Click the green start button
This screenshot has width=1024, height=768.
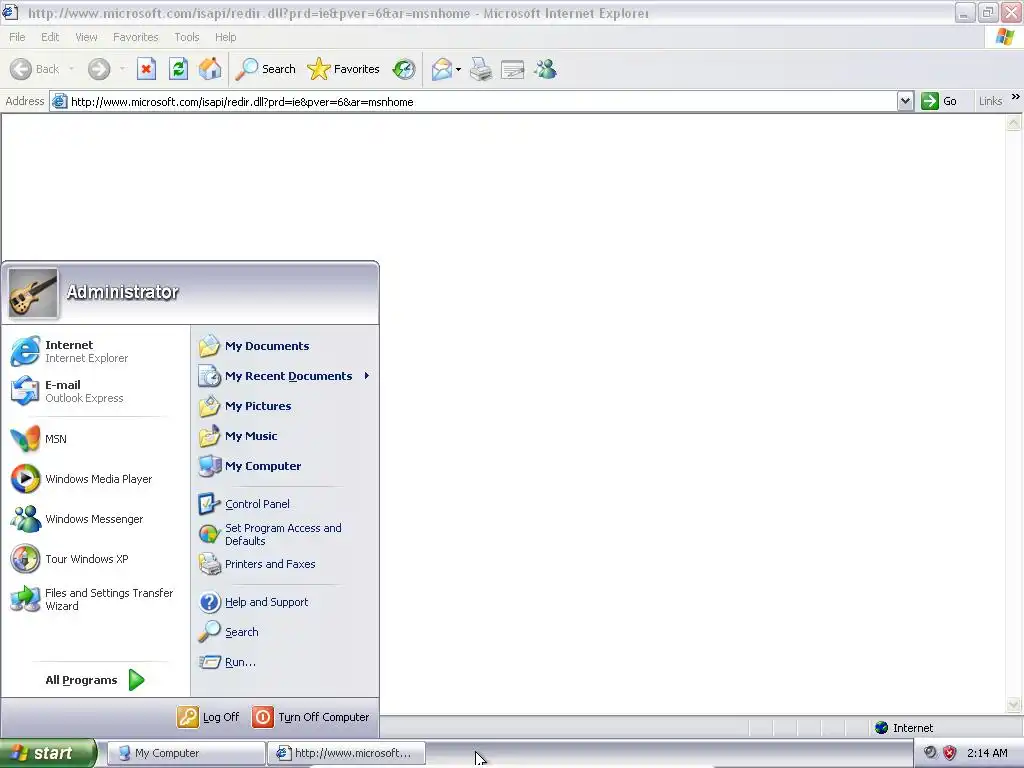click(x=48, y=753)
